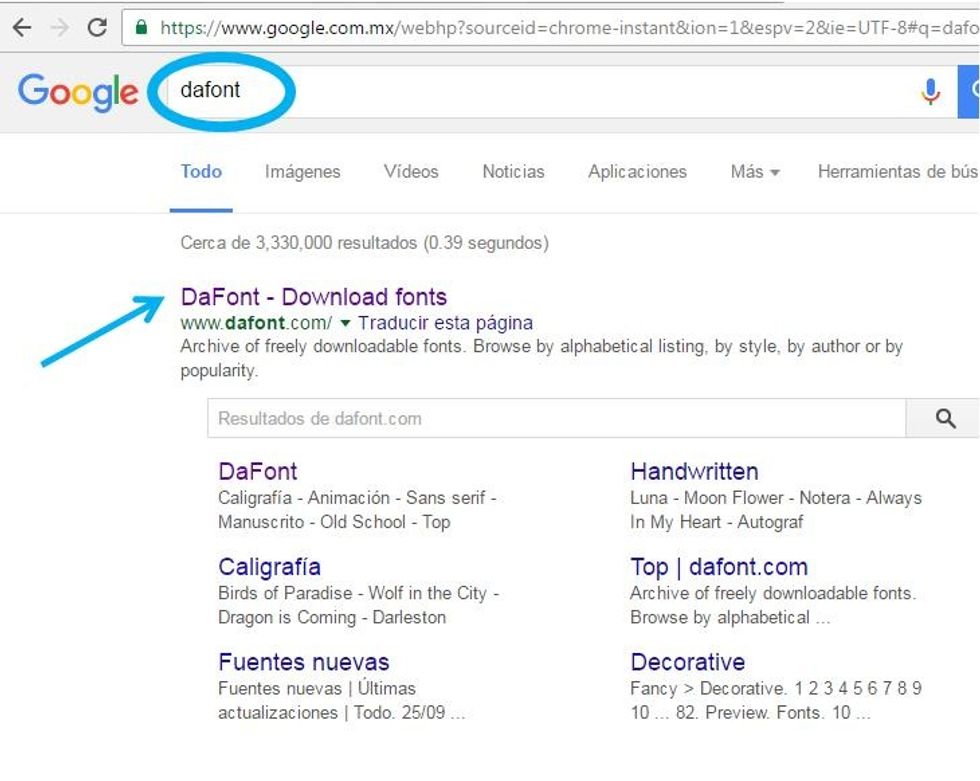Switch to the Imágenes tab
This screenshot has height=781, width=980.
coord(302,172)
